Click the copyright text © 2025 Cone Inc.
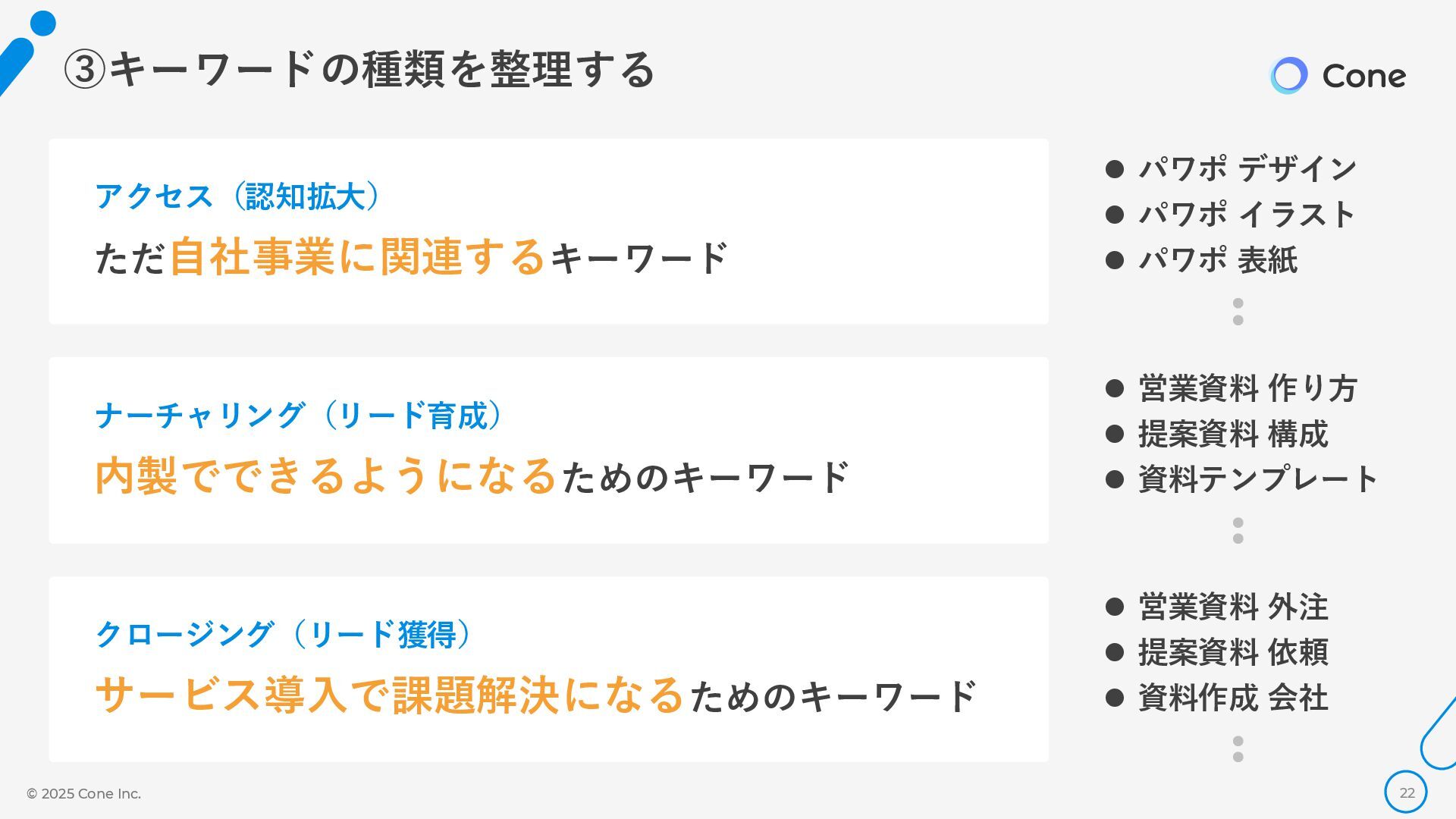Screen dimensions: 1456x819 (x=83, y=794)
